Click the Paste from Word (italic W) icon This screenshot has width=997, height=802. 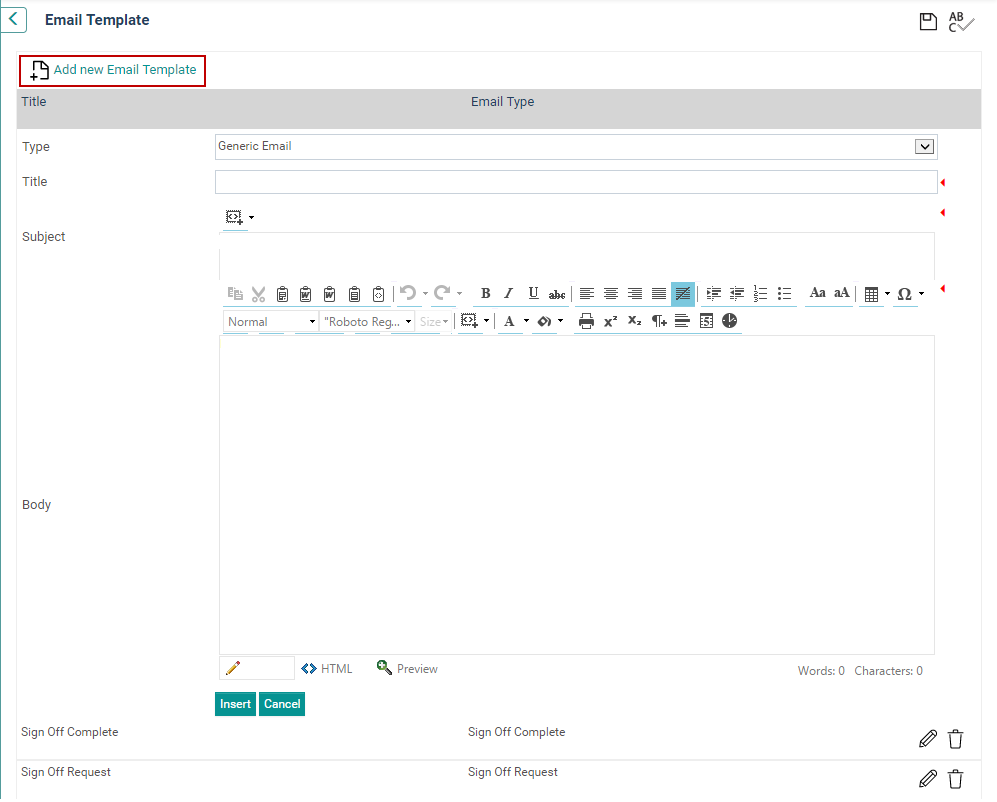[x=329, y=294]
